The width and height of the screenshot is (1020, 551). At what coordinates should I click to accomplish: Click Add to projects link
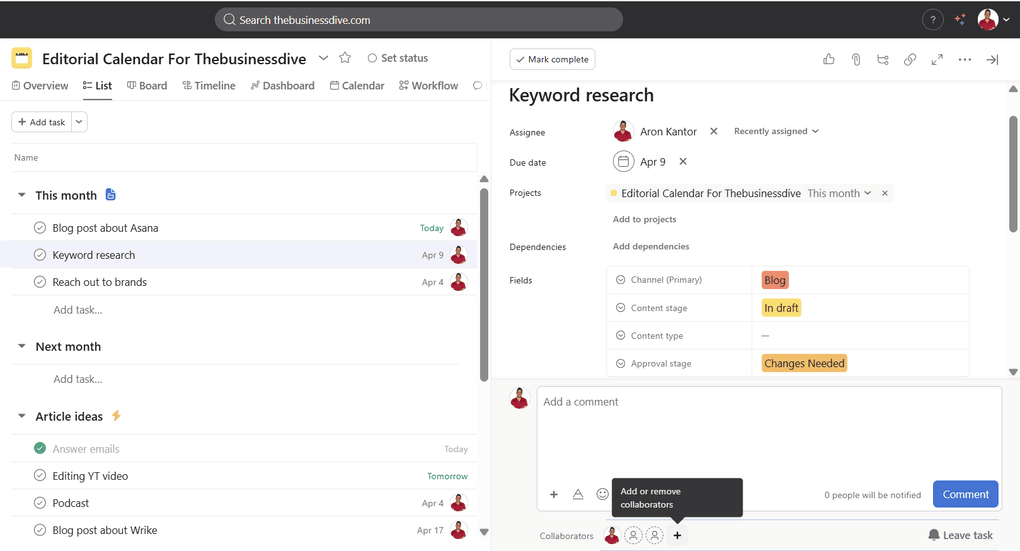[x=645, y=219]
